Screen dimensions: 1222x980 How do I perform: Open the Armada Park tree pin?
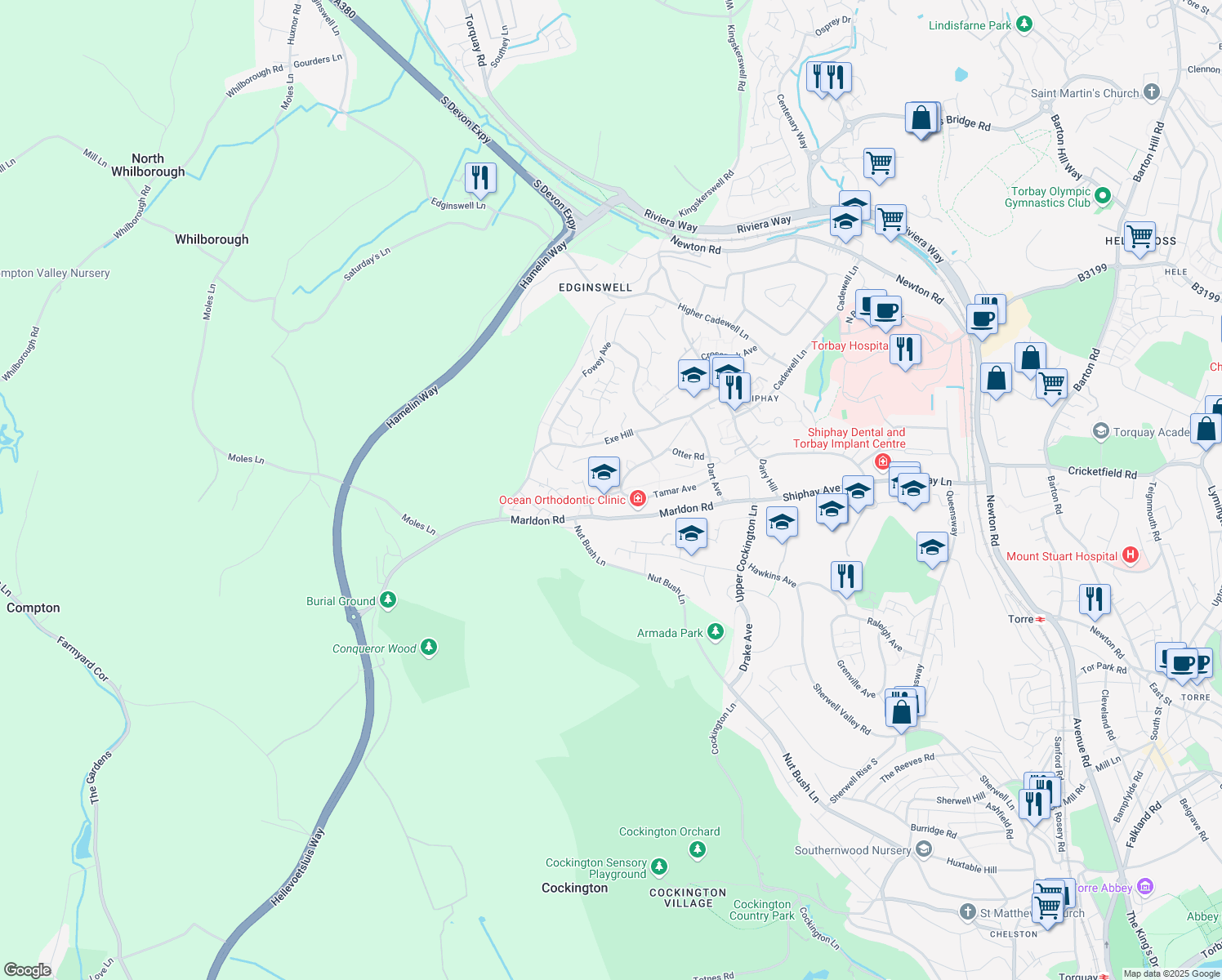coord(716,632)
